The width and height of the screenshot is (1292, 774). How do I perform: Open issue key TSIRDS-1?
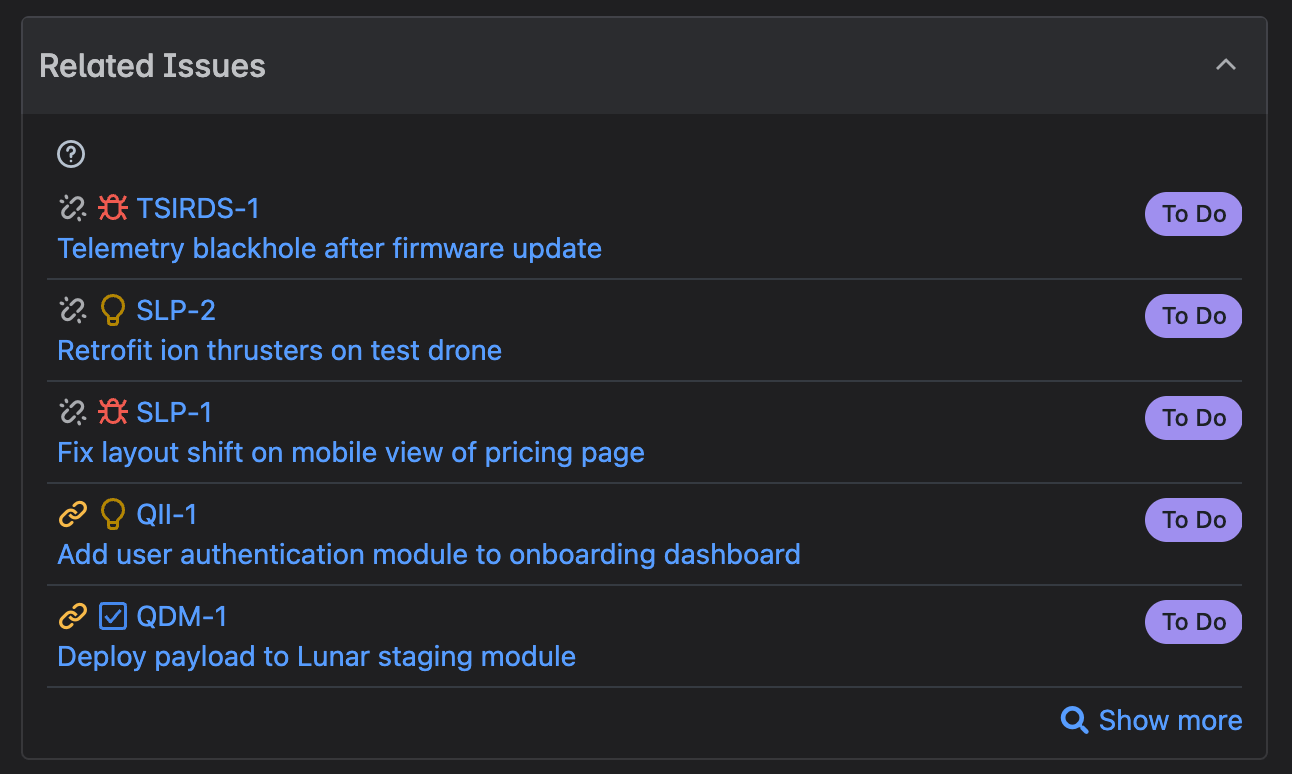tap(198, 208)
